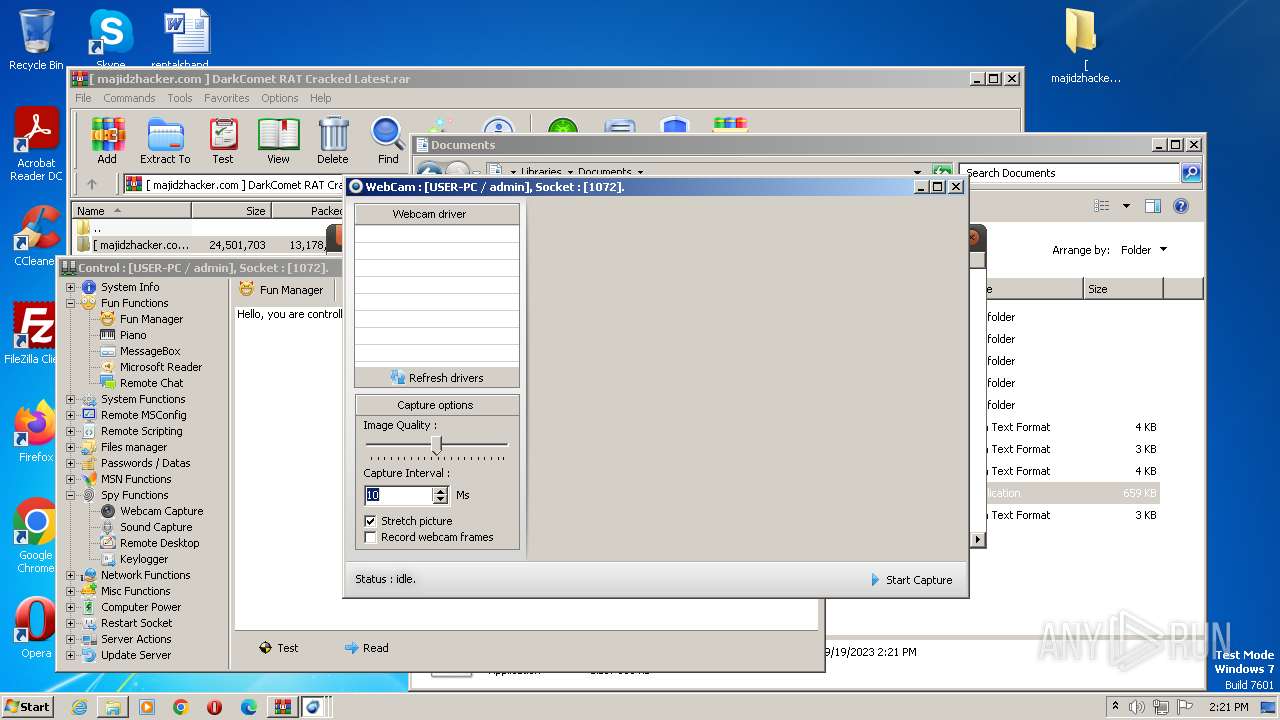Open the Keylogger item
This screenshot has height=720, width=1280.
coord(144,559)
